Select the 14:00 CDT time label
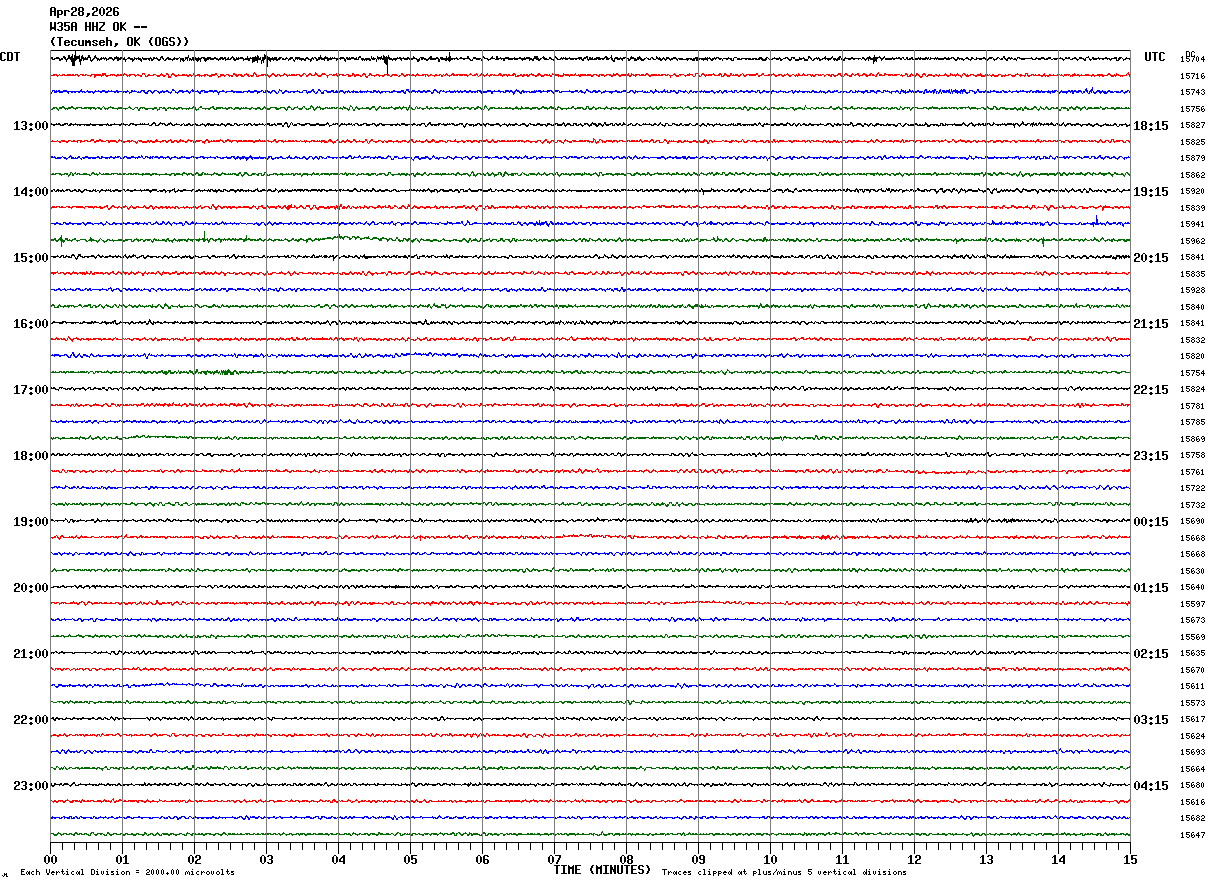The height and width of the screenshot is (886, 1210). 31,192
